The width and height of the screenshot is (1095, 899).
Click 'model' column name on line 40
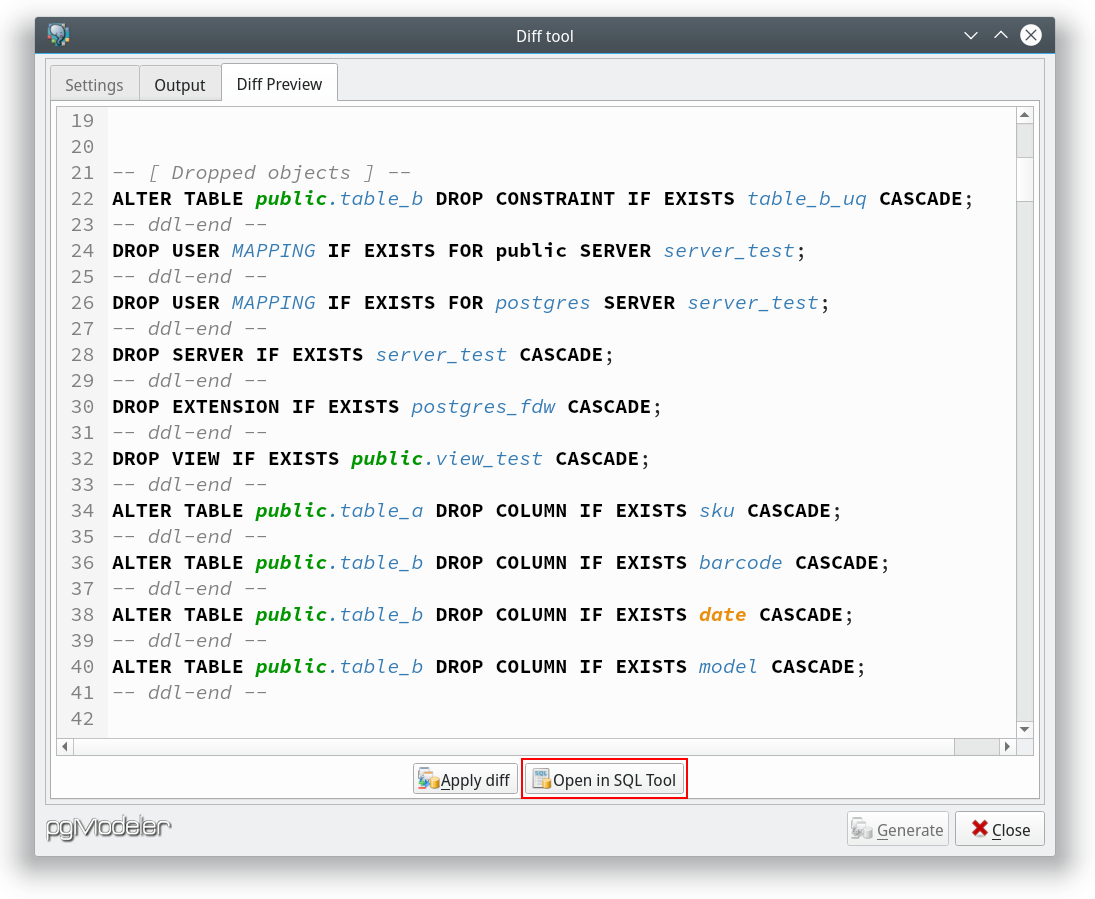click(728, 667)
